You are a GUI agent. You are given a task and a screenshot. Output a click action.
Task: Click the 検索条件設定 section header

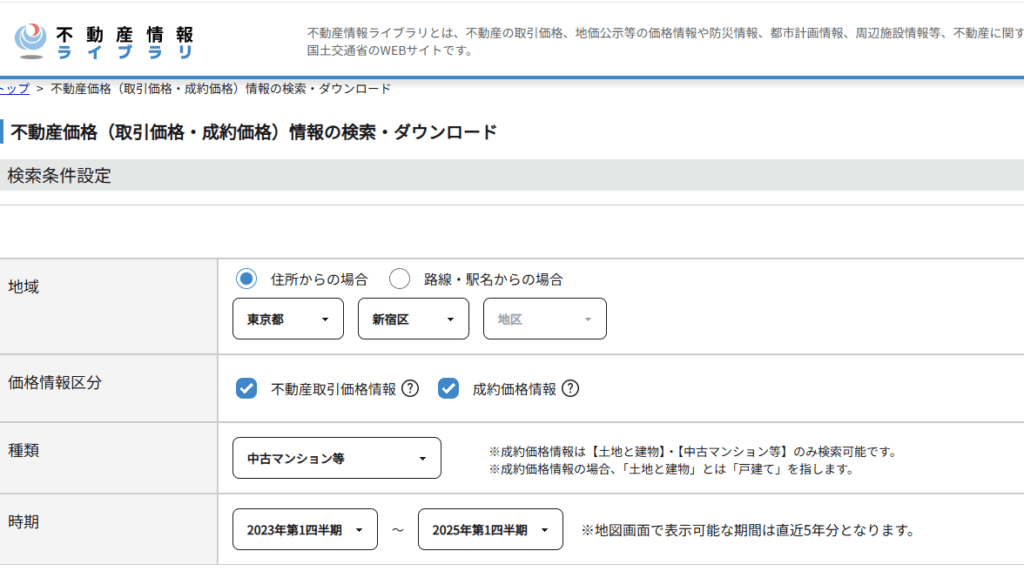click(60, 176)
